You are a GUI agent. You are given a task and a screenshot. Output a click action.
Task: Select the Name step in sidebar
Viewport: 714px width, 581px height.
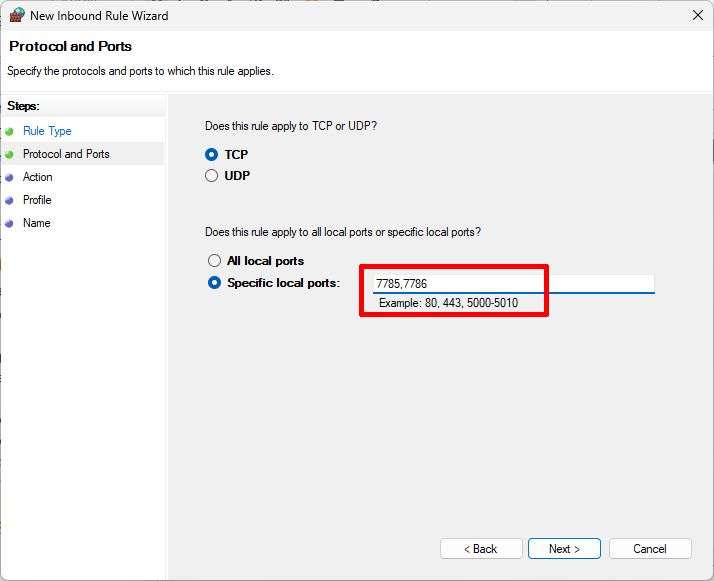pyautogui.click(x=37, y=223)
